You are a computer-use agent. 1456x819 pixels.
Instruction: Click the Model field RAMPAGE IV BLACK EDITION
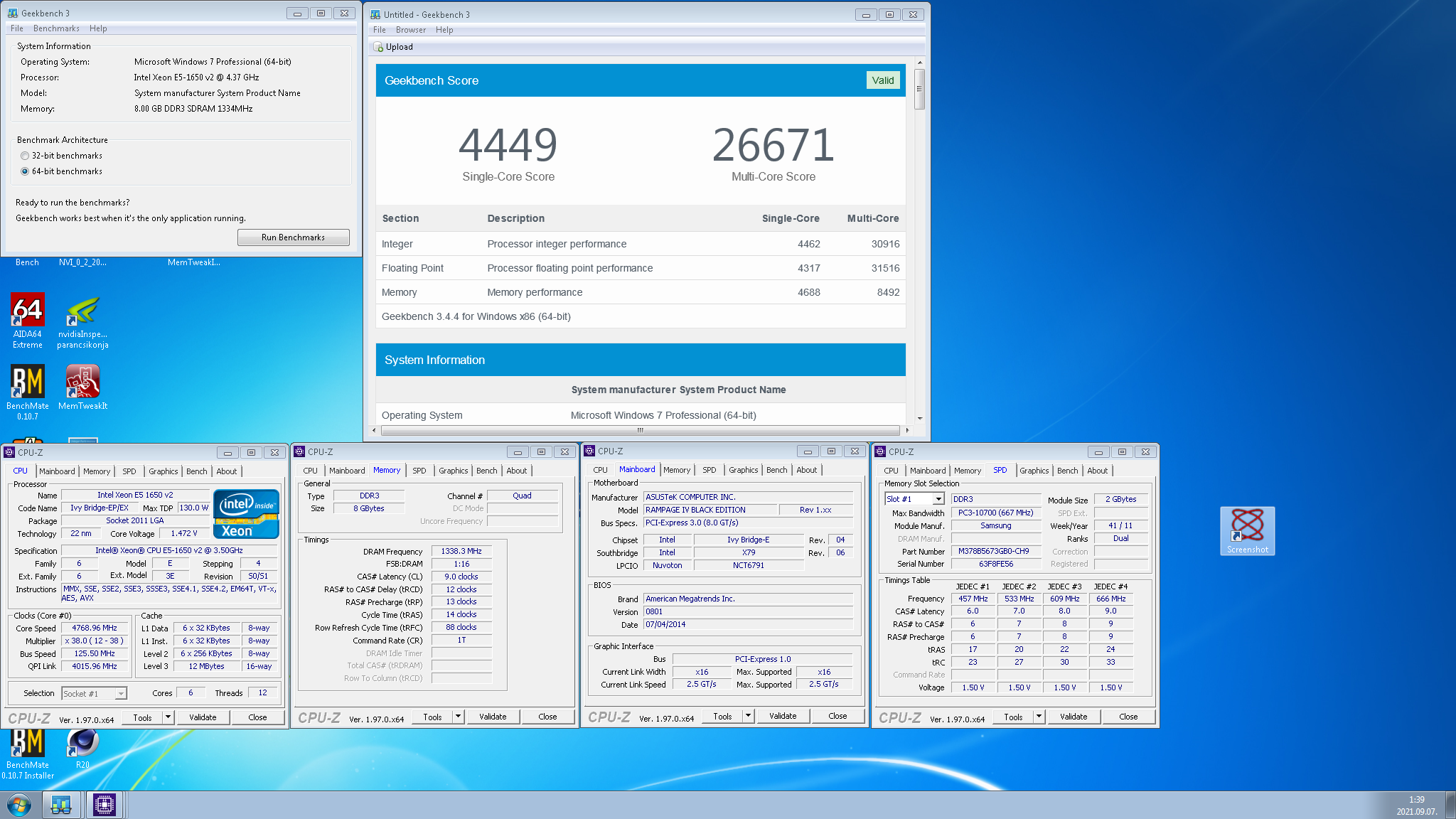pos(710,510)
